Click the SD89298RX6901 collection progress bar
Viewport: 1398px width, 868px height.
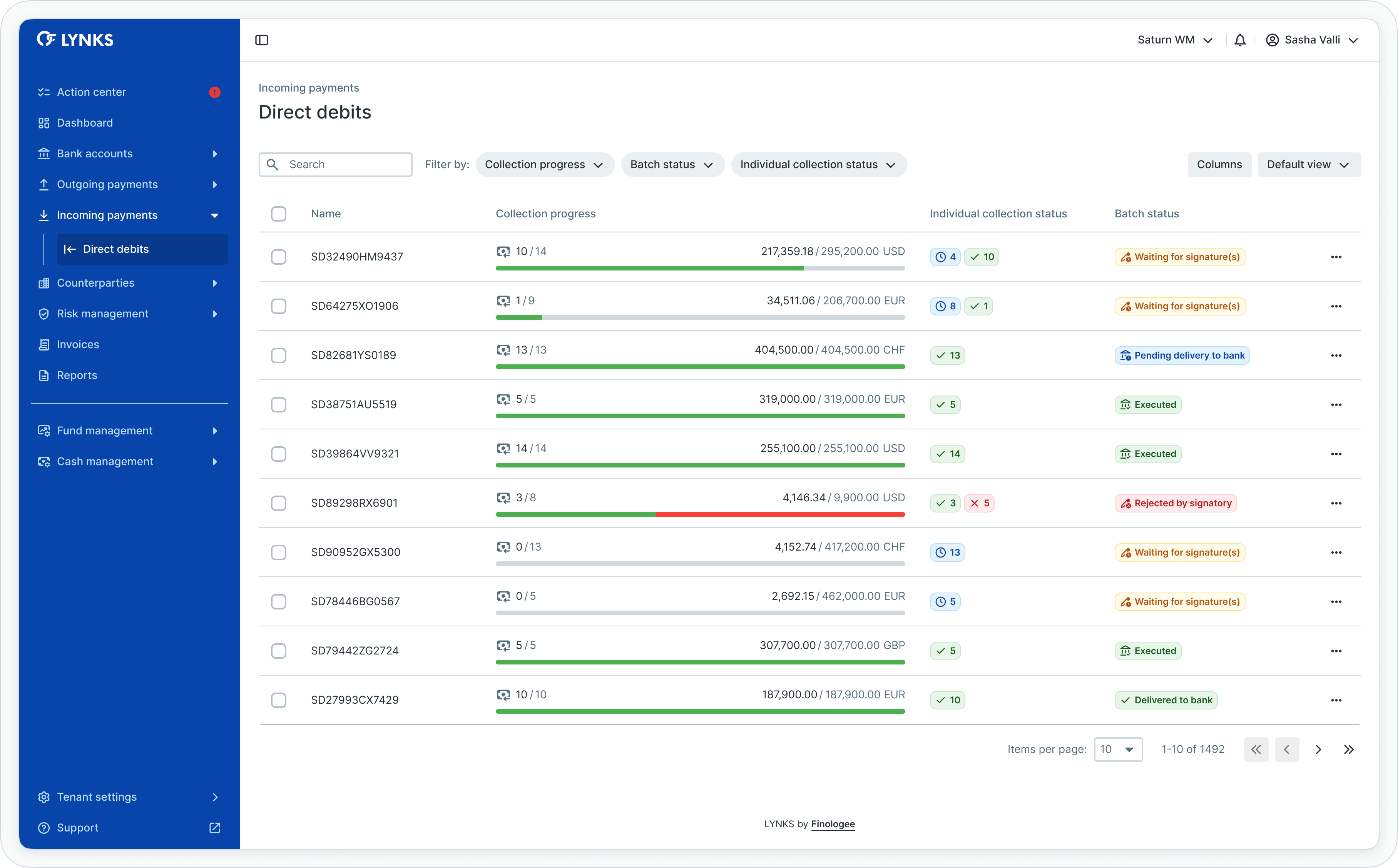700,514
